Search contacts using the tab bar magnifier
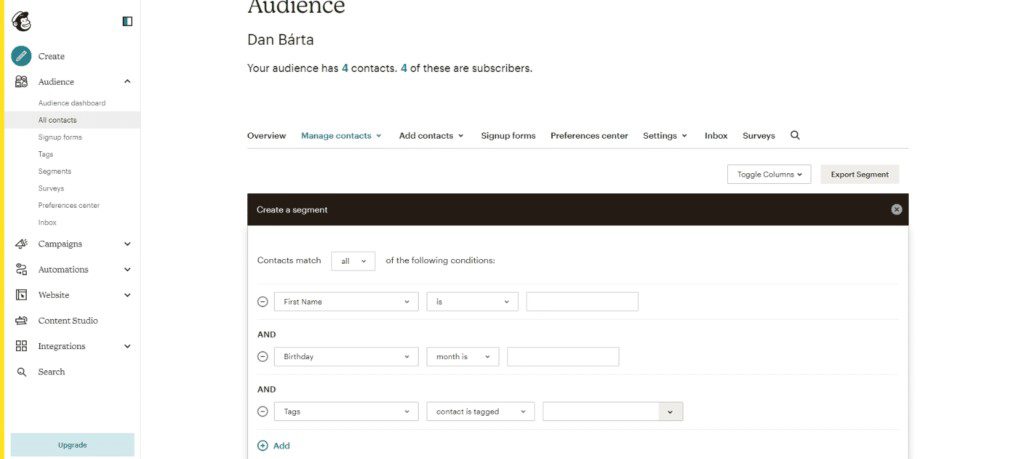This screenshot has width=1024, height=459. point(795,135)
